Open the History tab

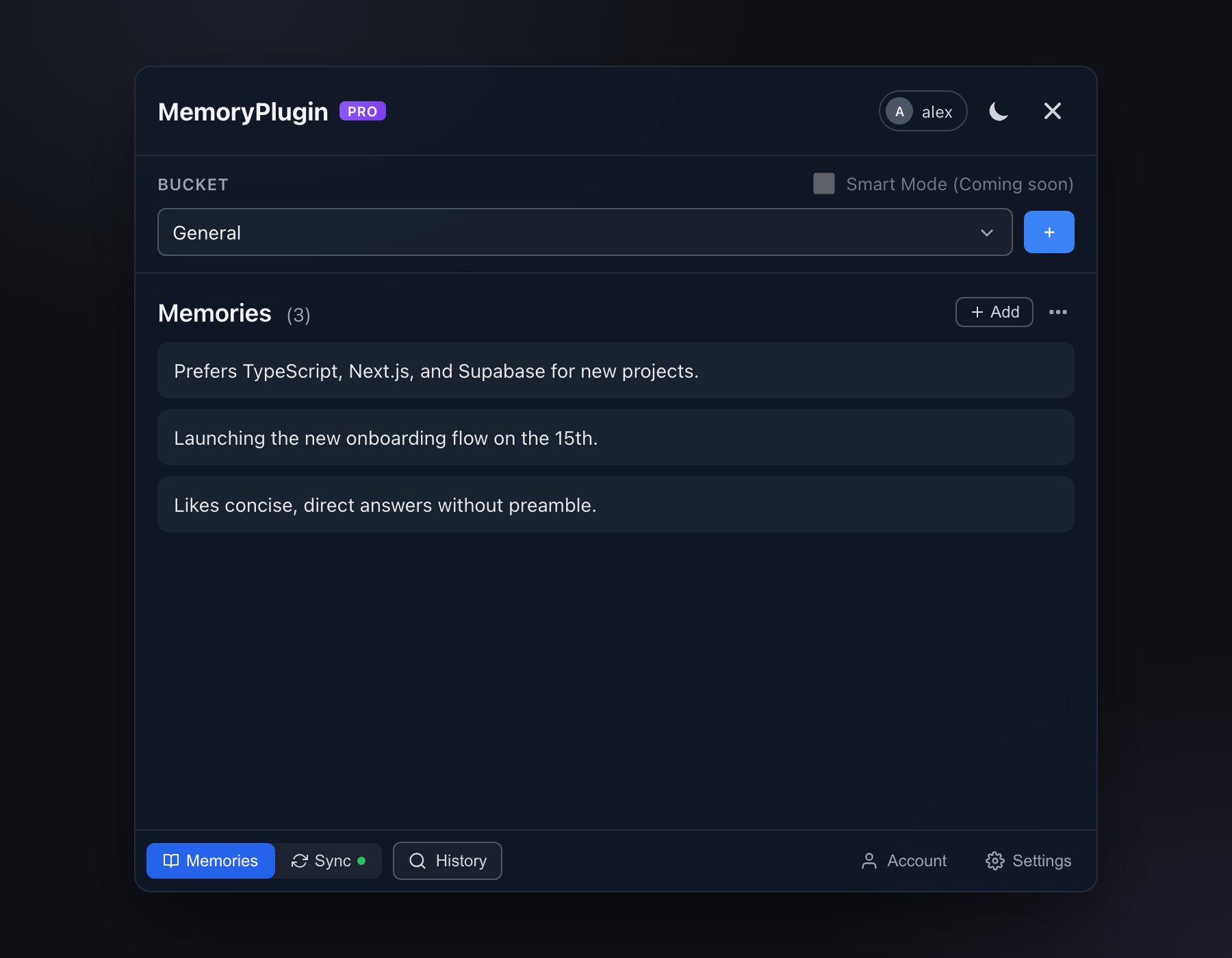[x=447, y=860]
